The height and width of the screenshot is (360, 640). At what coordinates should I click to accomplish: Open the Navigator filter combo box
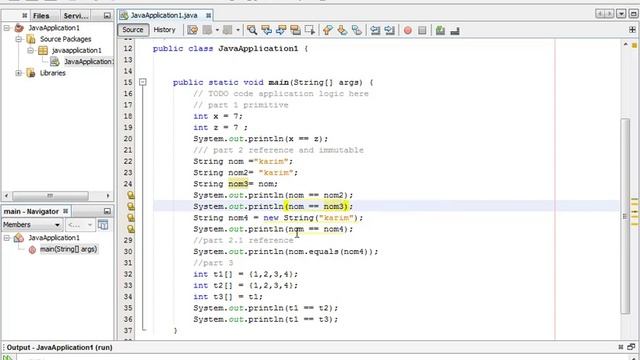80,225
